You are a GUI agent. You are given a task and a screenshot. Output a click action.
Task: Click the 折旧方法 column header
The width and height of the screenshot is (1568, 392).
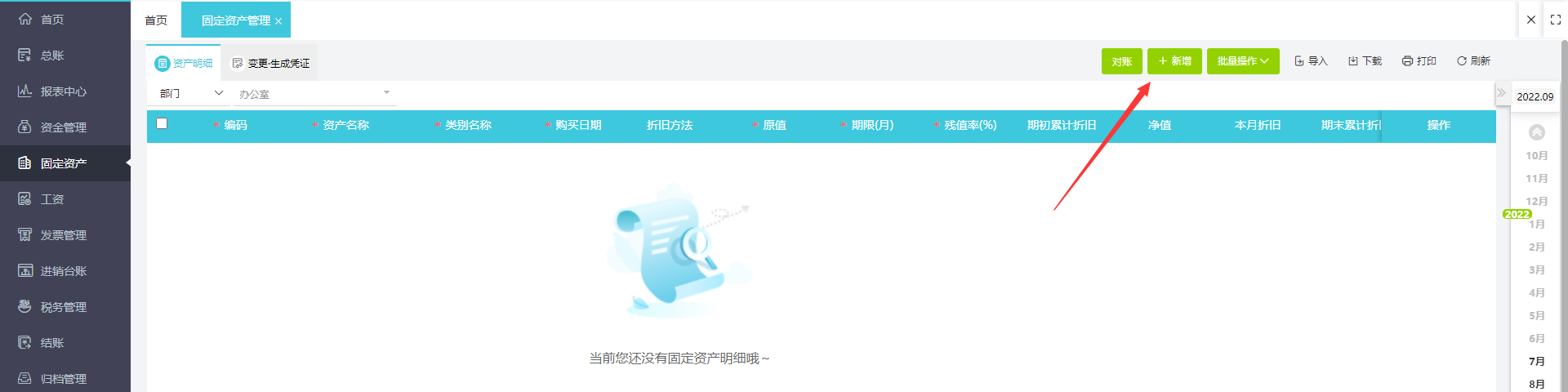click(x=670, y=125)
